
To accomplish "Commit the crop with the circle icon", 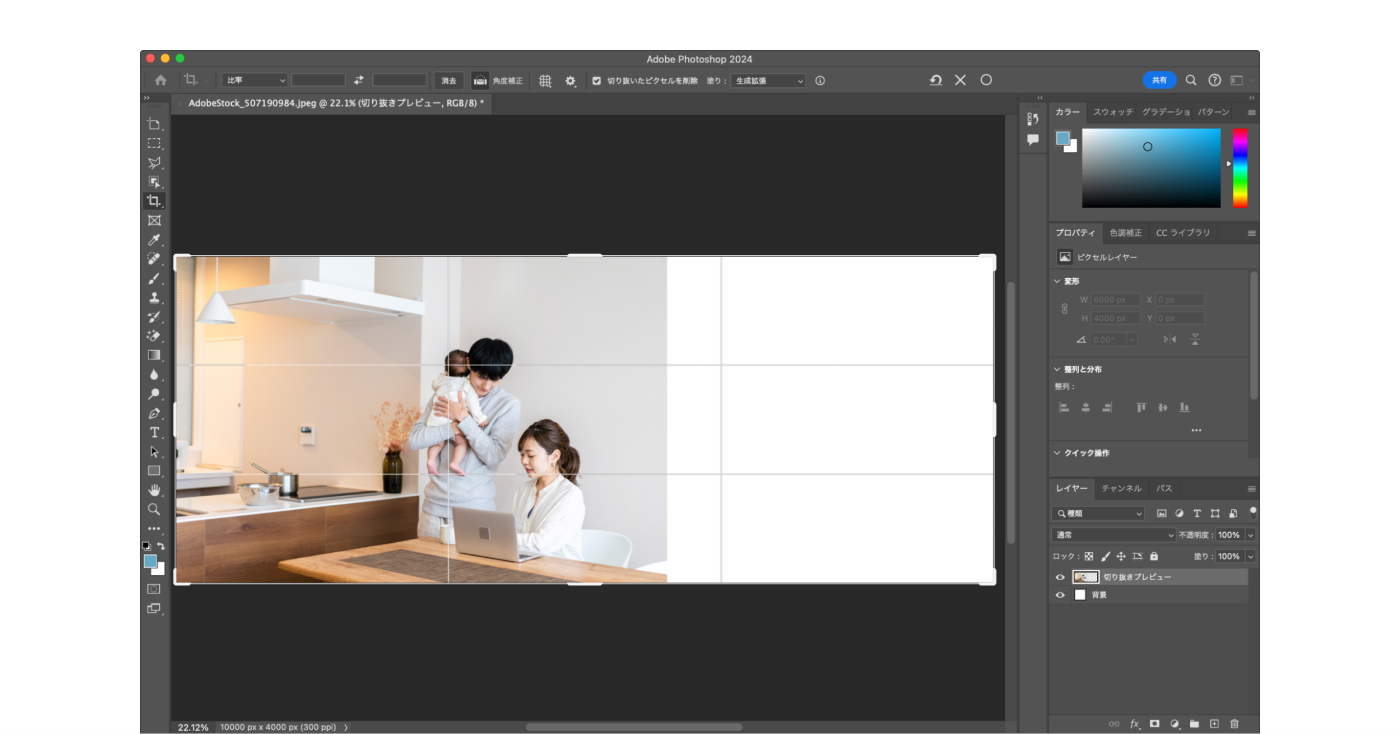I will pyautogui.click(x=986, y=80).
